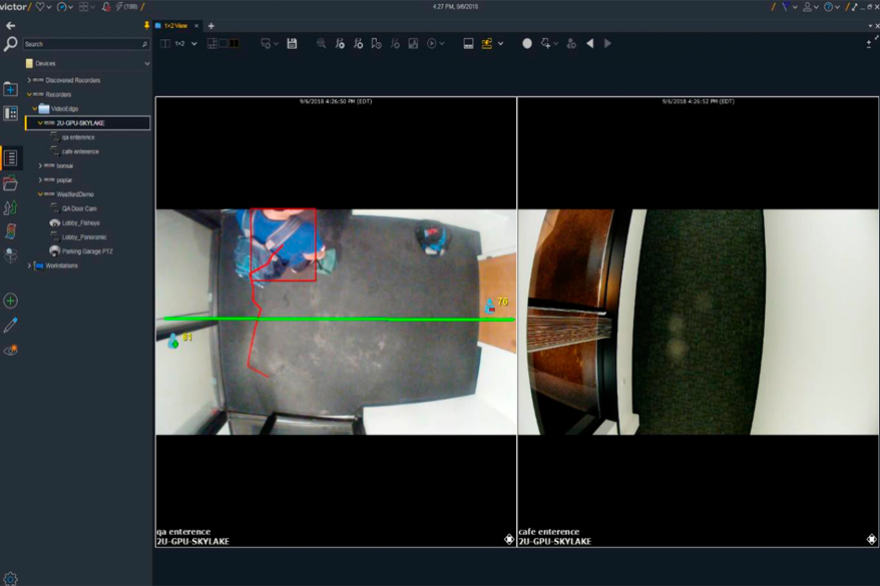Screen dimensions: 880x586
Task: Click the pencil edit icon in the left sidebar
Action: click(10, 322)
